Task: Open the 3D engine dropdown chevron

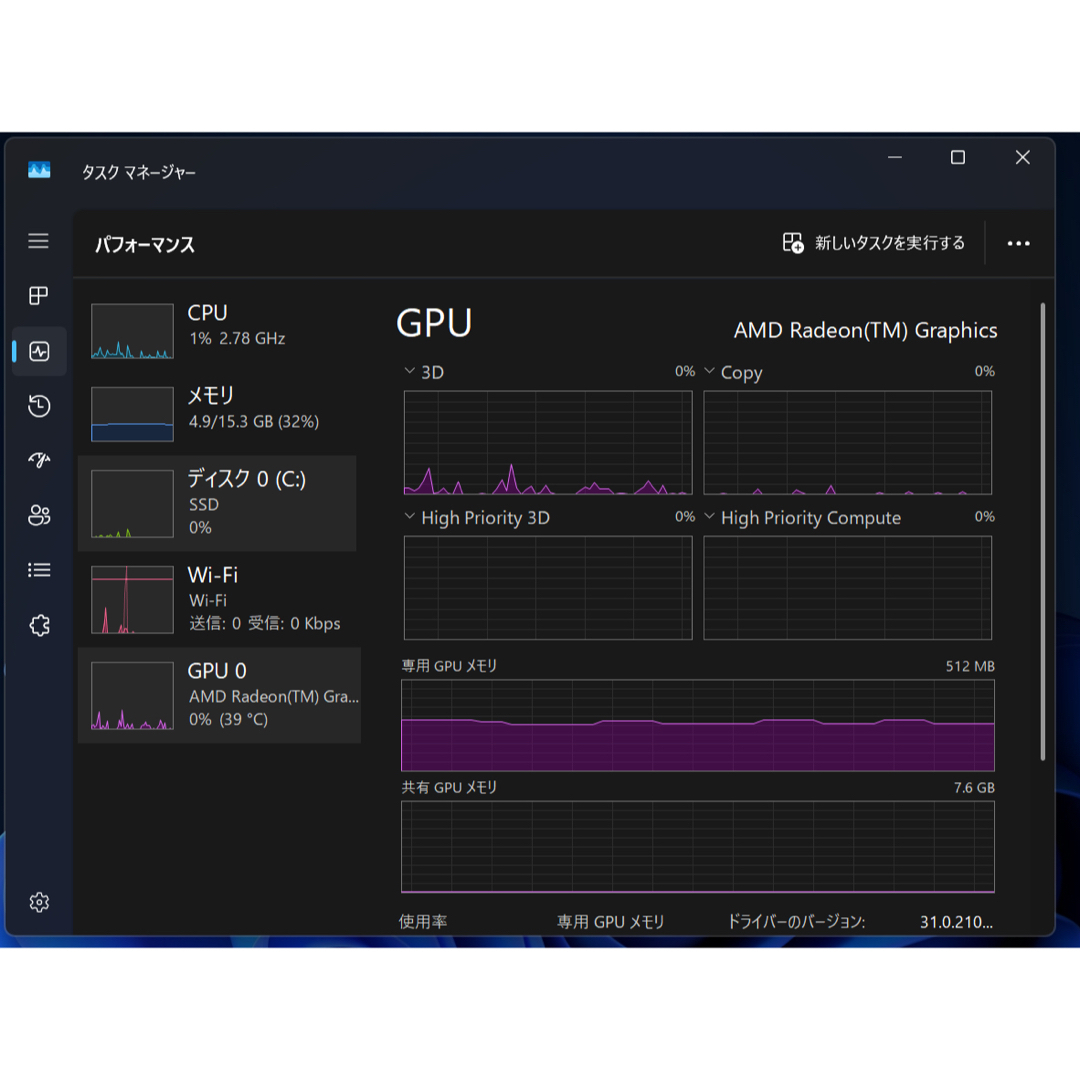Action: (409, 371)
